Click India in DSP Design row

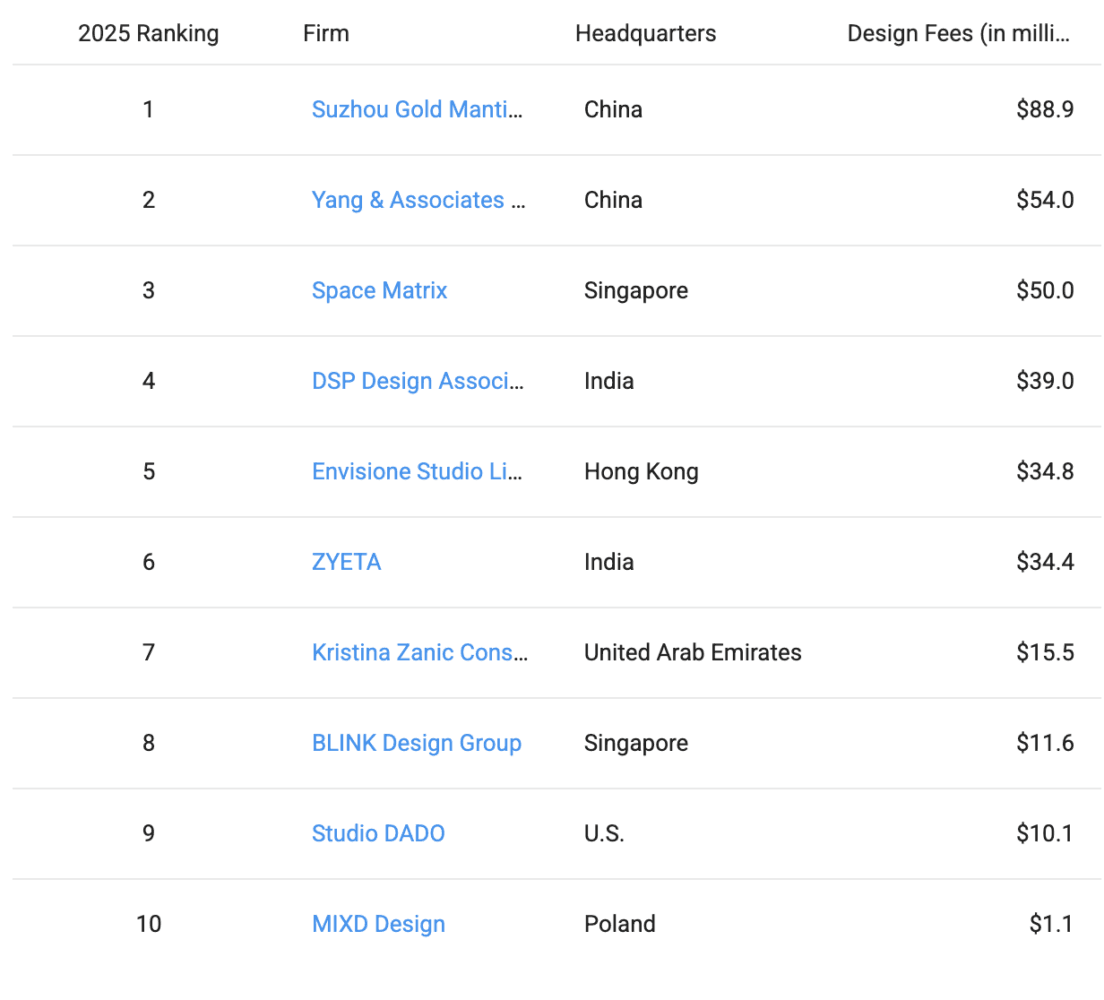tap(609, 382)
